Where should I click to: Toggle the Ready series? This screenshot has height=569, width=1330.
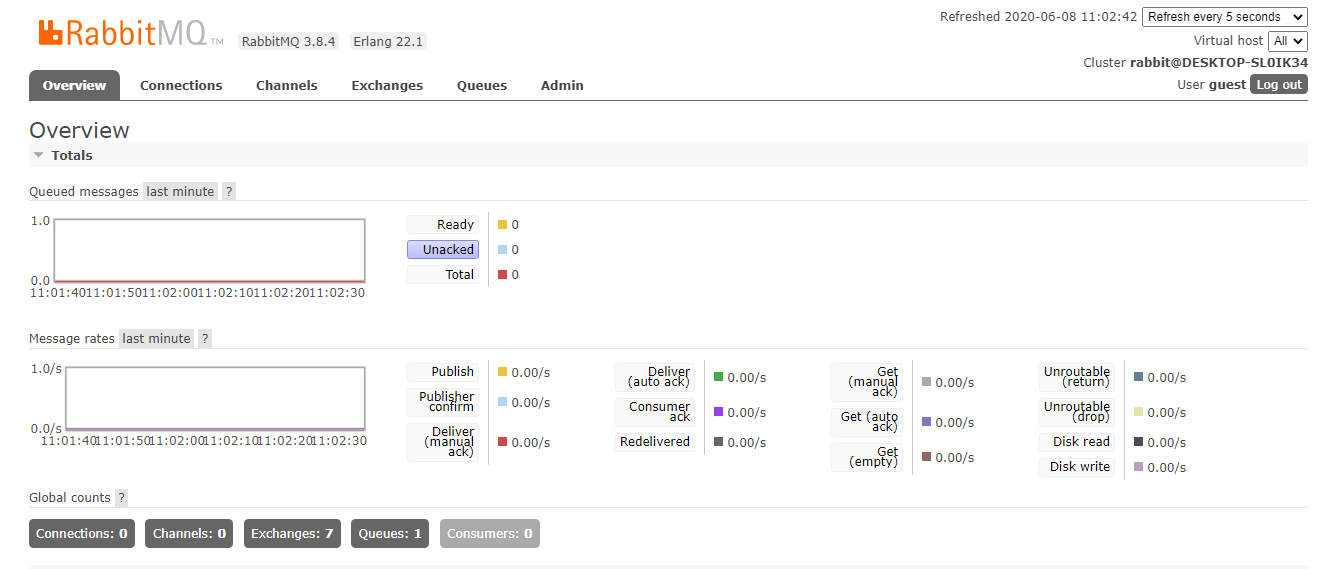click(x=443, y=224)
